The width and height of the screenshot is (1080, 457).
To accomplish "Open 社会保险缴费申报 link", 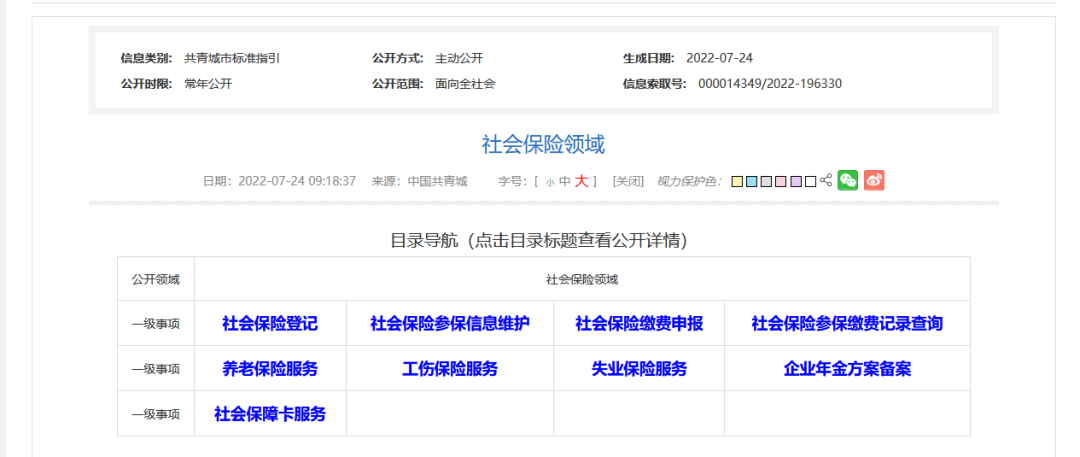I will 639,324.
